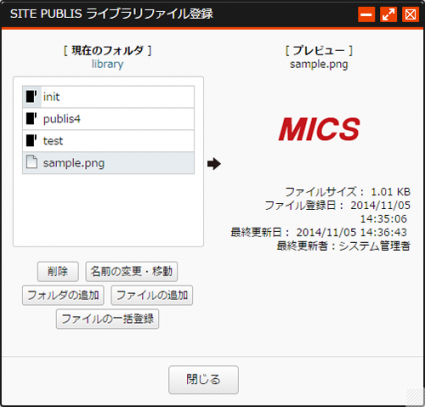Open the init folder row

pyautogui.click(x=108, y=97)
